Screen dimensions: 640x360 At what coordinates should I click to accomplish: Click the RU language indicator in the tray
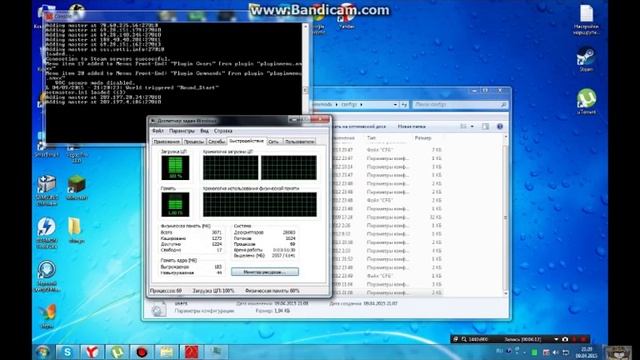point(500,351)
